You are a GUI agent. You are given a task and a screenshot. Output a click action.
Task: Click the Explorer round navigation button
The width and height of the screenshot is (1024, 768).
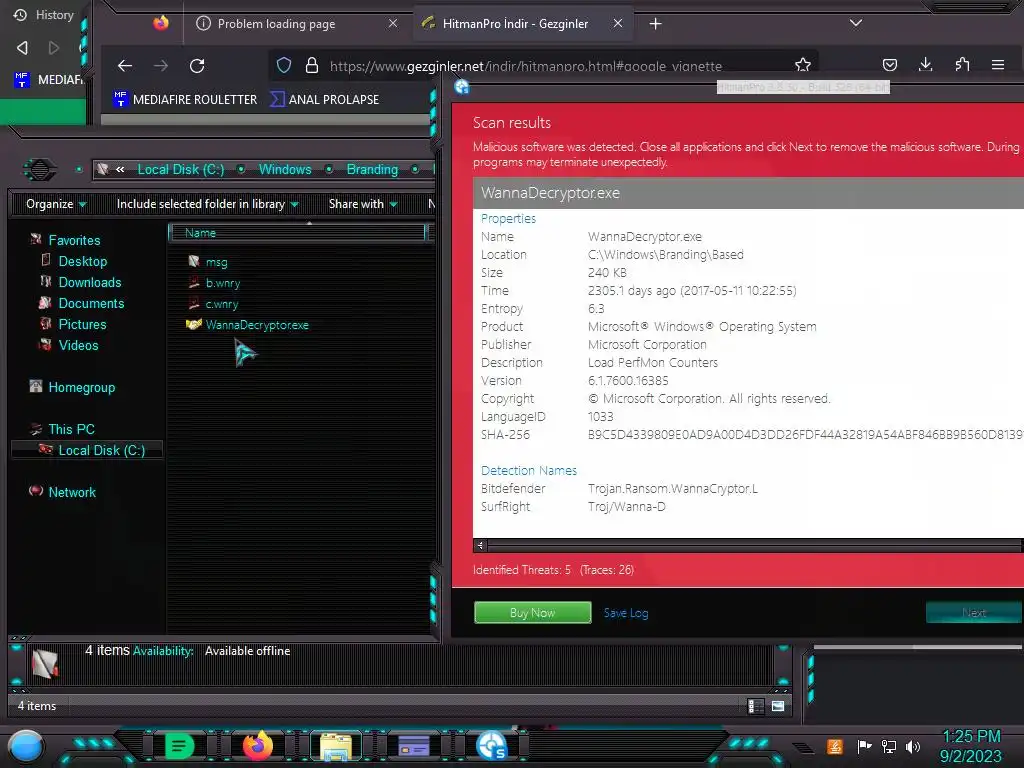(x=40, y=170)
